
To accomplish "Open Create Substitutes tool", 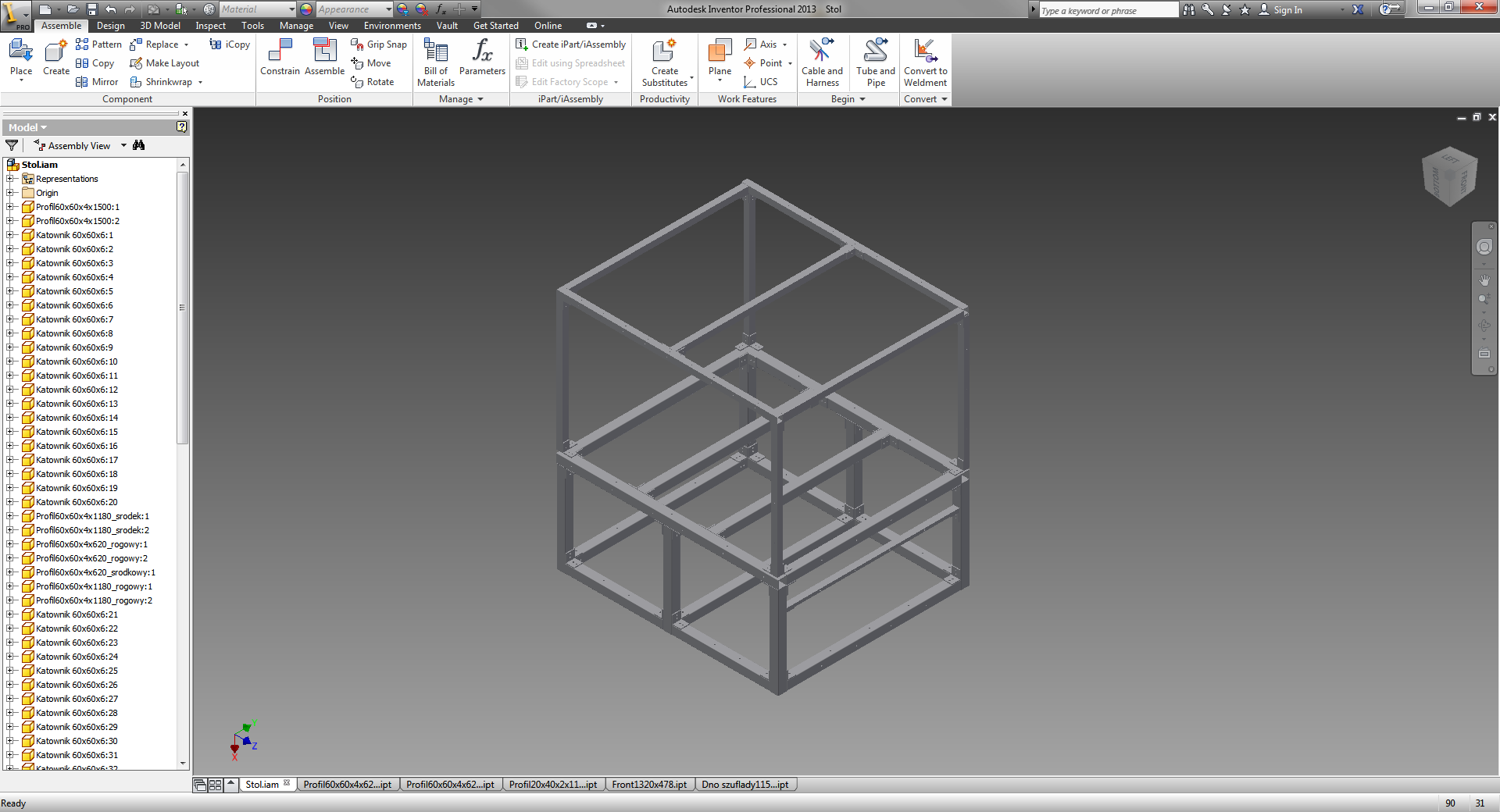I will 665,62.
